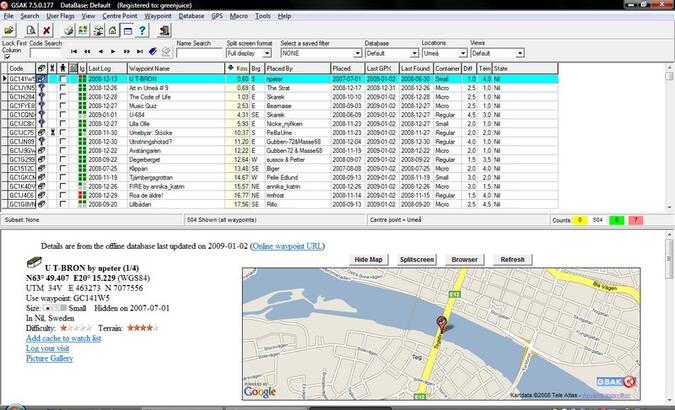Click cache type icon for GC1JC75 row

pyautogui.click(x=41, y=133)
